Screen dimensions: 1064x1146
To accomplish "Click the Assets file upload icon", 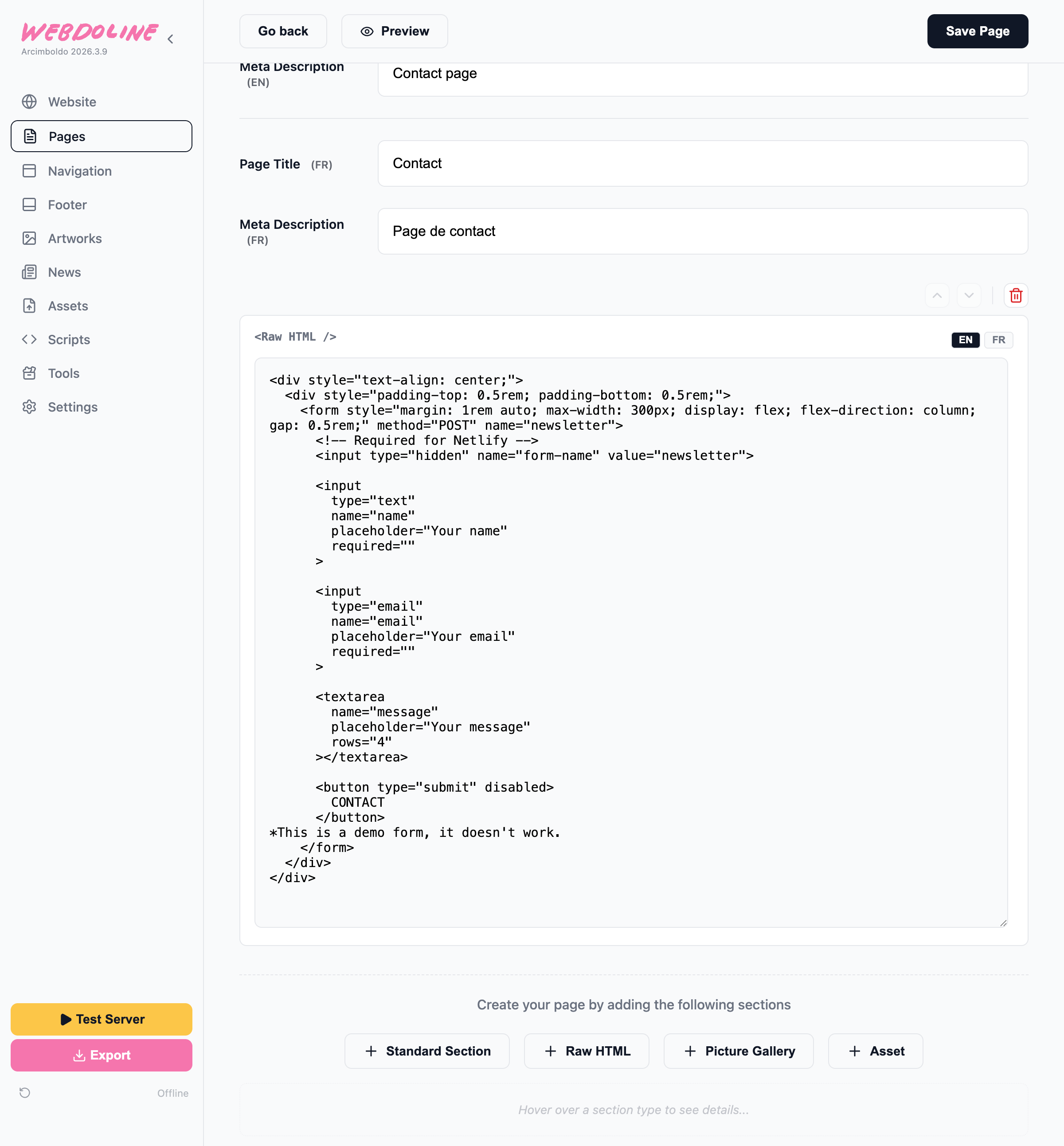I will pos(29,306).
